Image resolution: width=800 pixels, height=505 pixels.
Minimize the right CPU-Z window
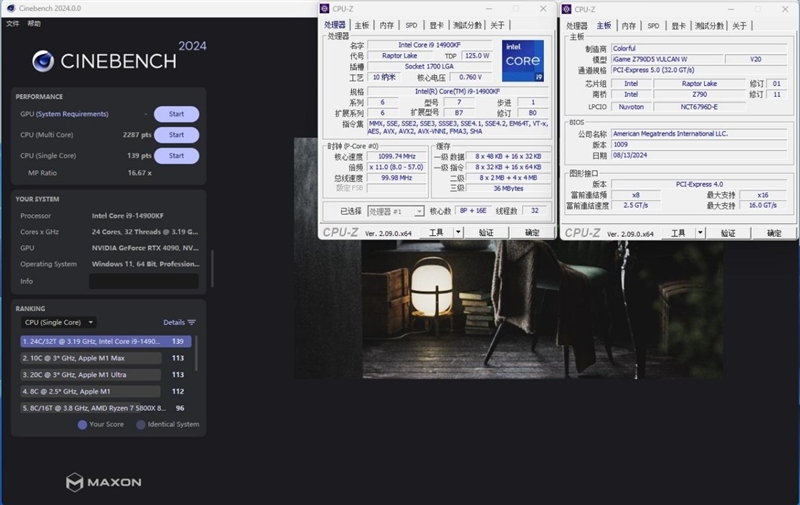731,9
